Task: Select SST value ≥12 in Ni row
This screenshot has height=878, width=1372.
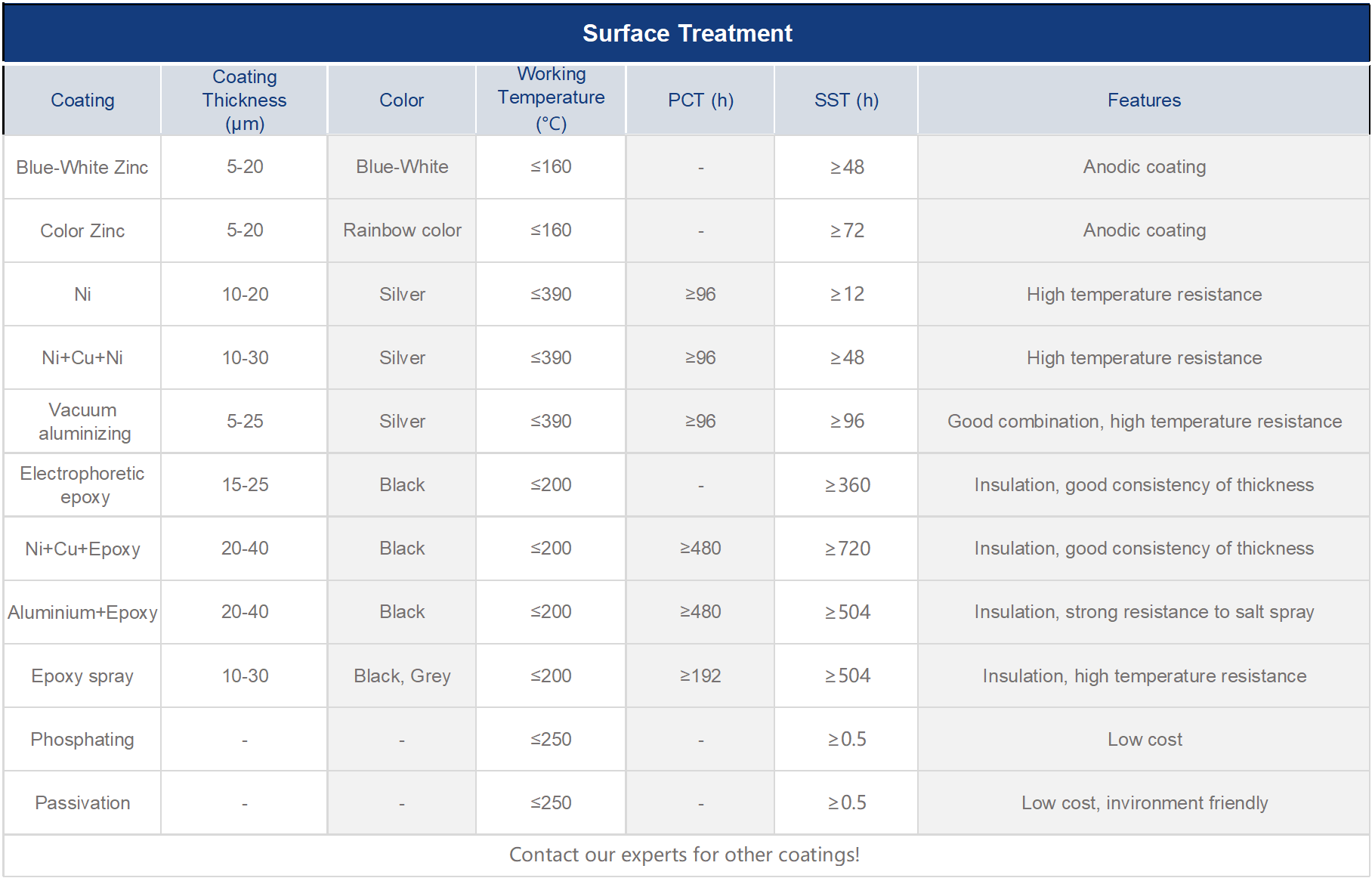Action: [x=847, y=294]
